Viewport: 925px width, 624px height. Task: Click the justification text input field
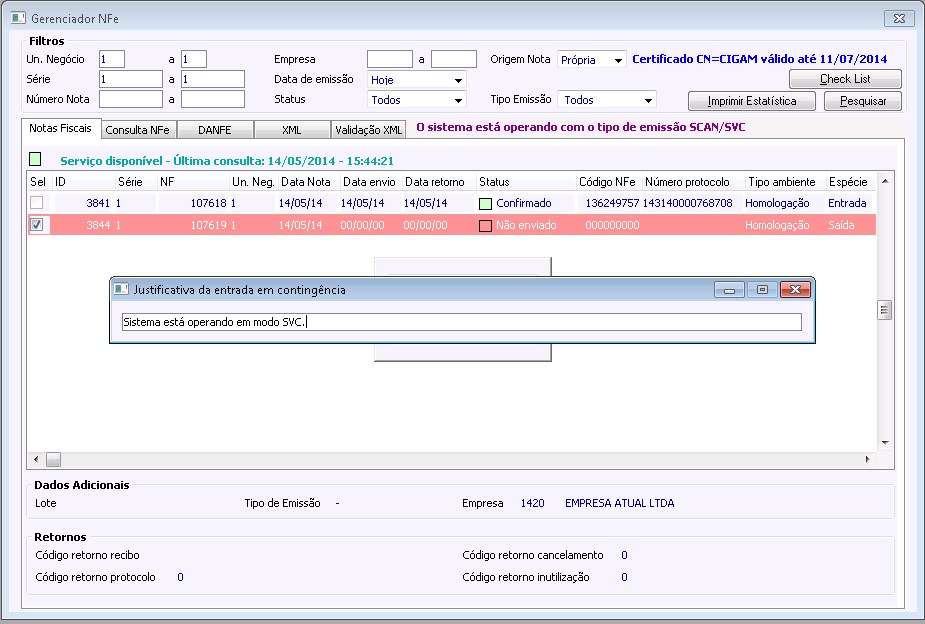[x=460, y=322]
